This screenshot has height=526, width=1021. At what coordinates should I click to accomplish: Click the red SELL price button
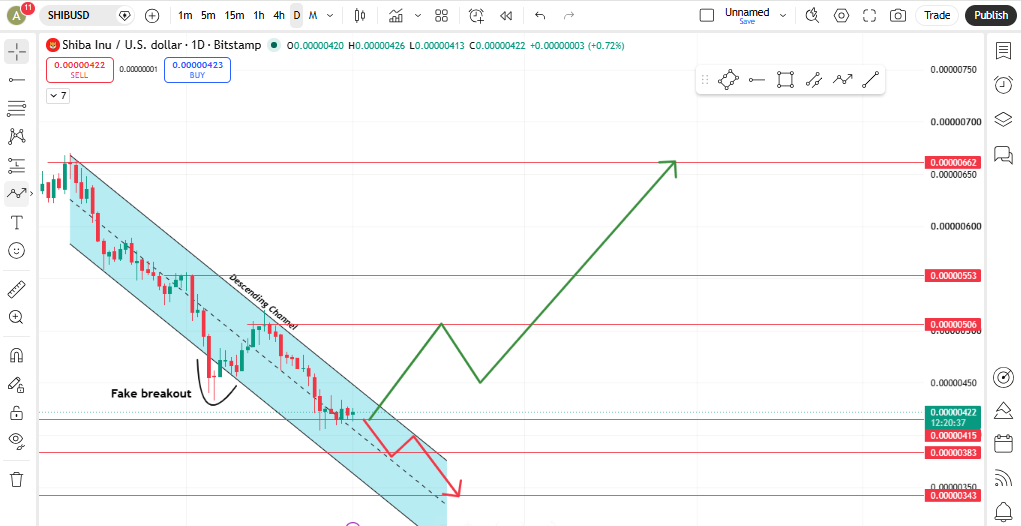pos(80,70)
